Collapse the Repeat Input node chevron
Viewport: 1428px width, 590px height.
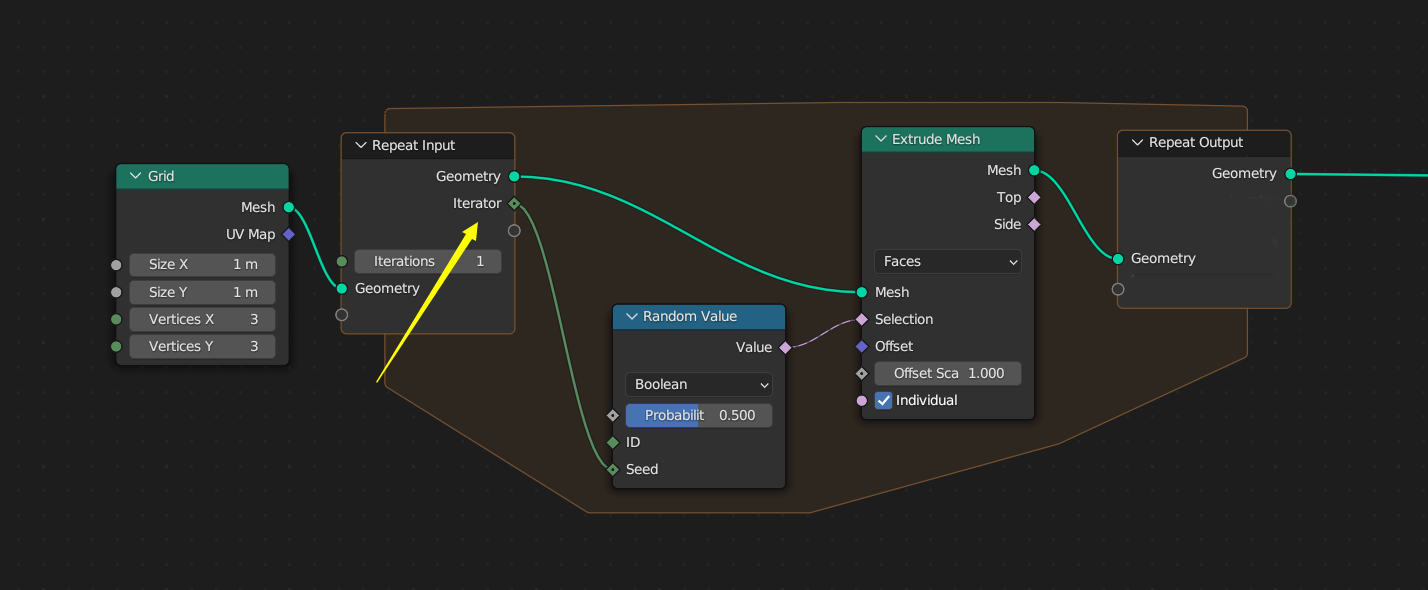click(x=360, y=145)
